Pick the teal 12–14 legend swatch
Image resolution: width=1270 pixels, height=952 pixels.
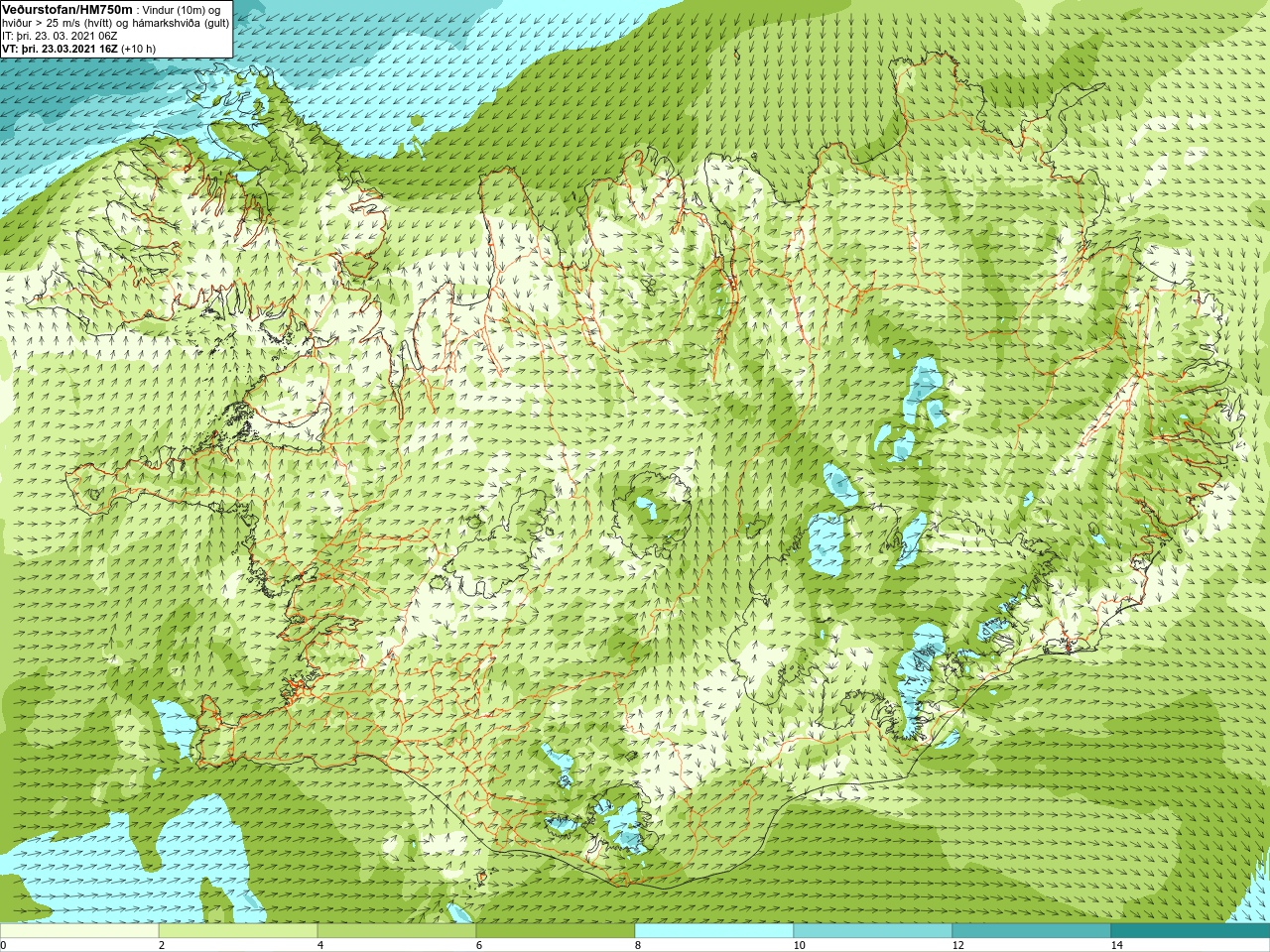point(1032,931)
